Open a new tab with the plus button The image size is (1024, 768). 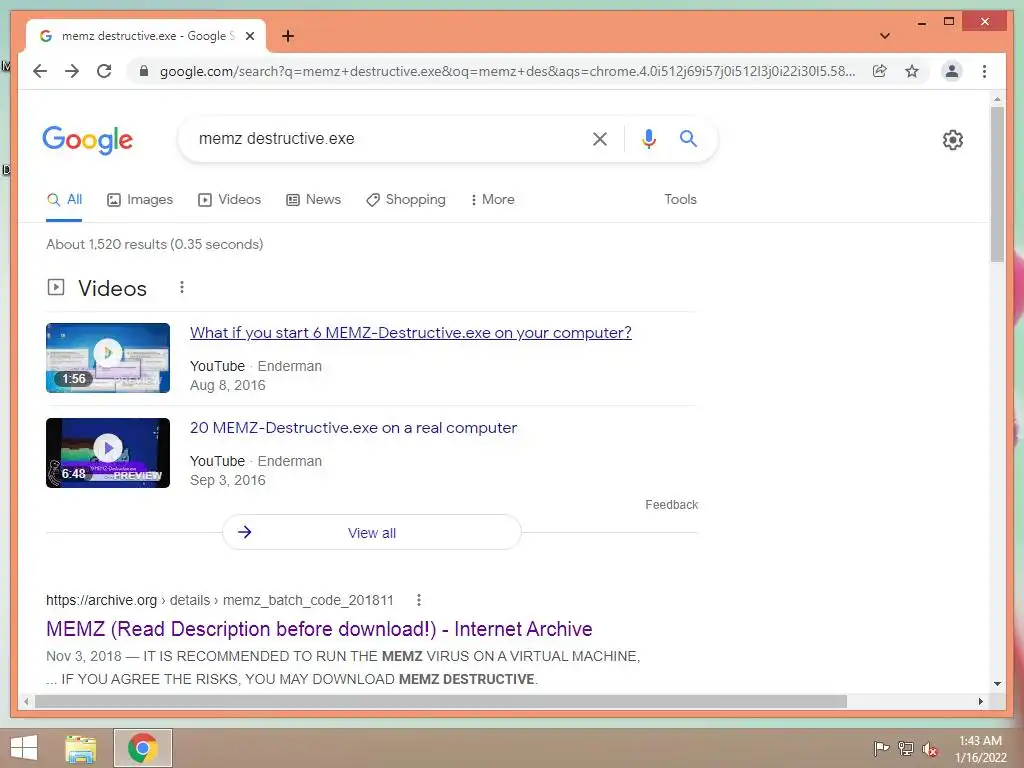(x=288, y=36)
